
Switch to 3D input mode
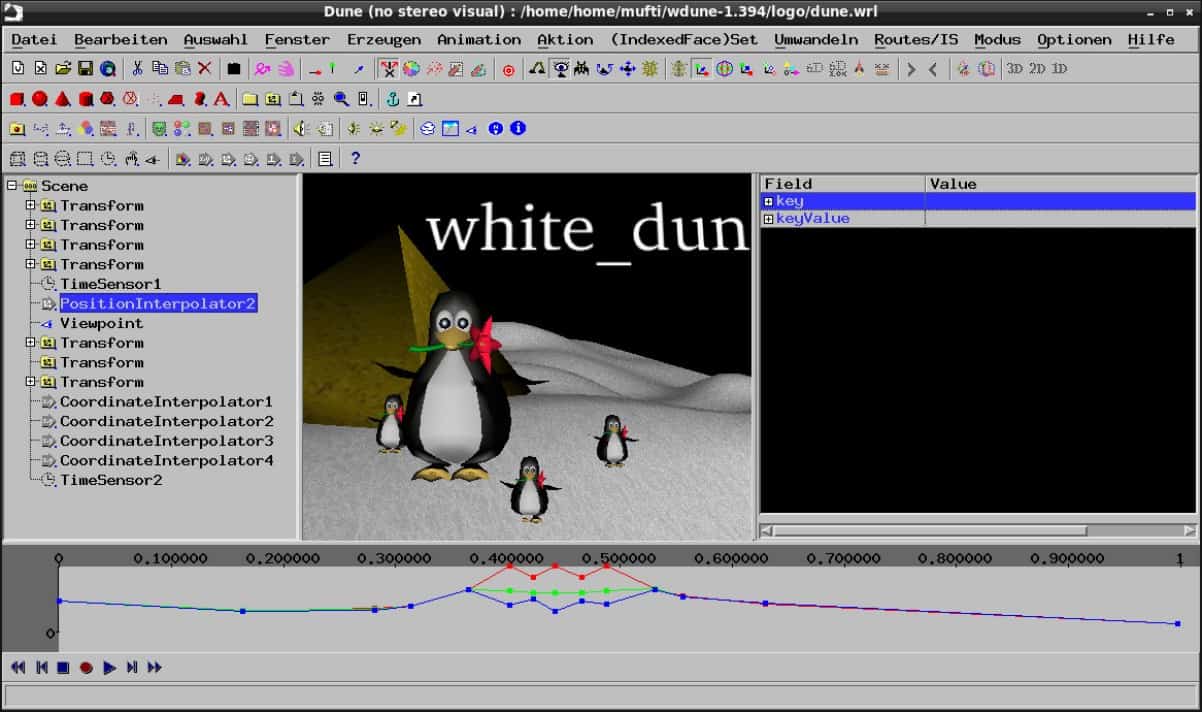tap(1015, 69)
